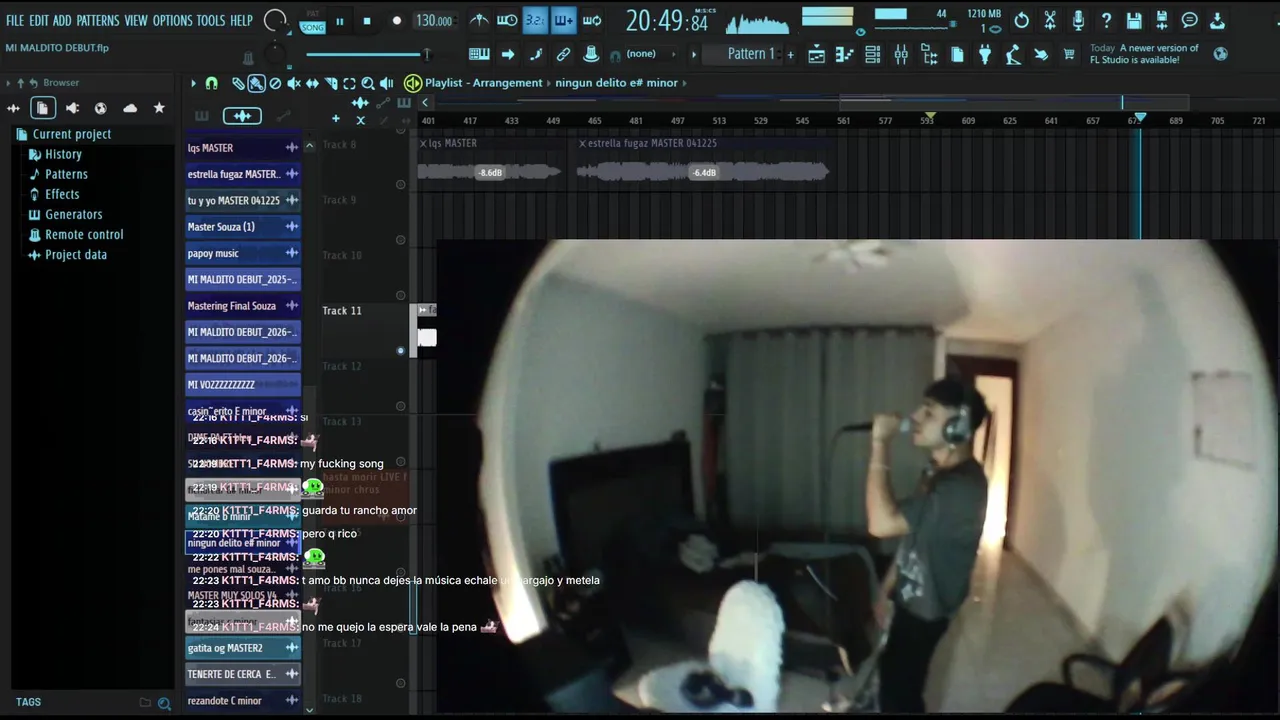Open the EDIT menu
The image size is (1280, 720).
pos(38,20)
